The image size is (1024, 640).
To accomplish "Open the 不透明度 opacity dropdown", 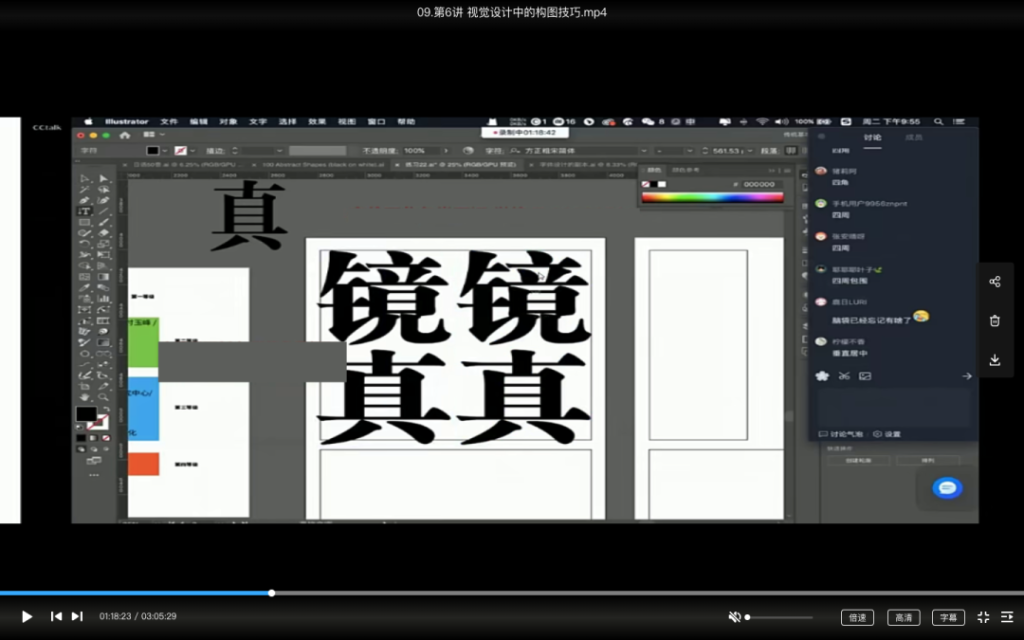I will pos(447,151).
